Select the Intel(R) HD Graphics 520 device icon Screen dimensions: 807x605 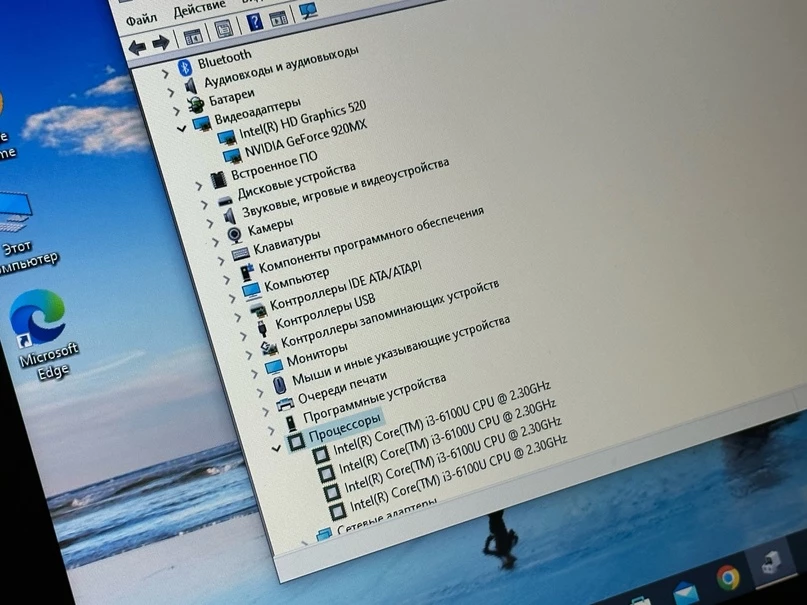click(x=226, y=137)
